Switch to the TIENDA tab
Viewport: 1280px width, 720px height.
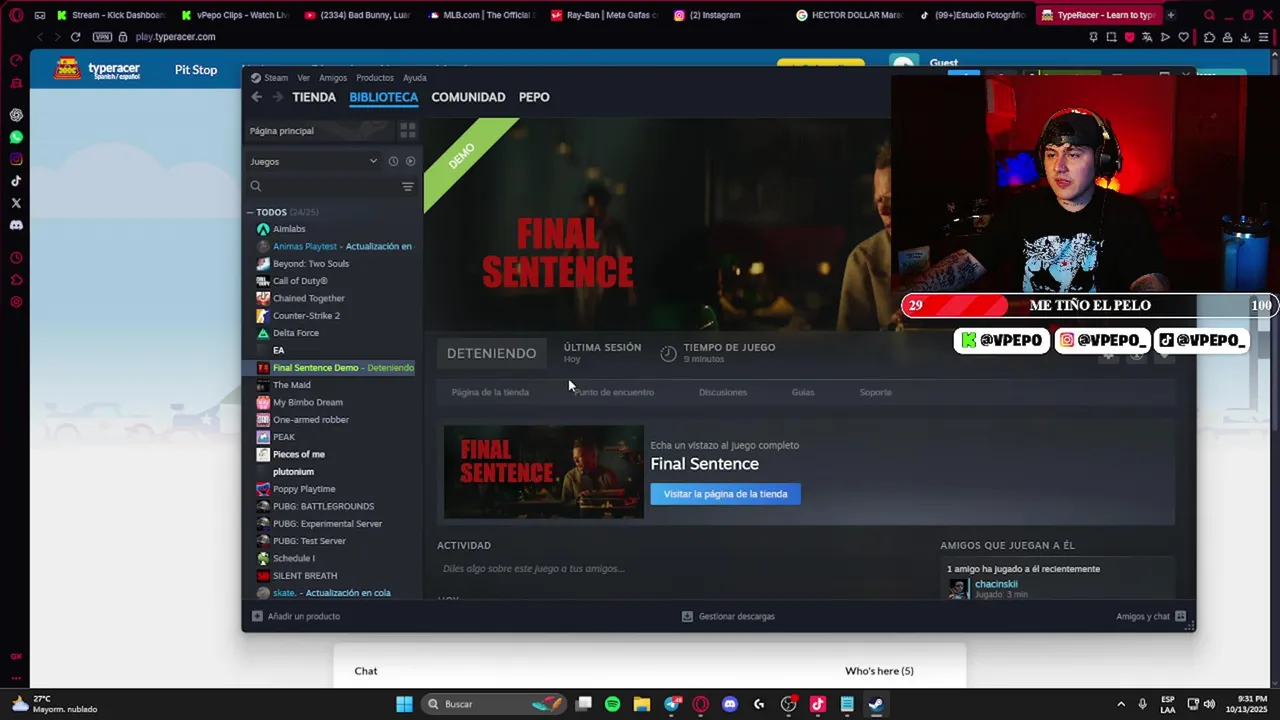pos(314,97)
